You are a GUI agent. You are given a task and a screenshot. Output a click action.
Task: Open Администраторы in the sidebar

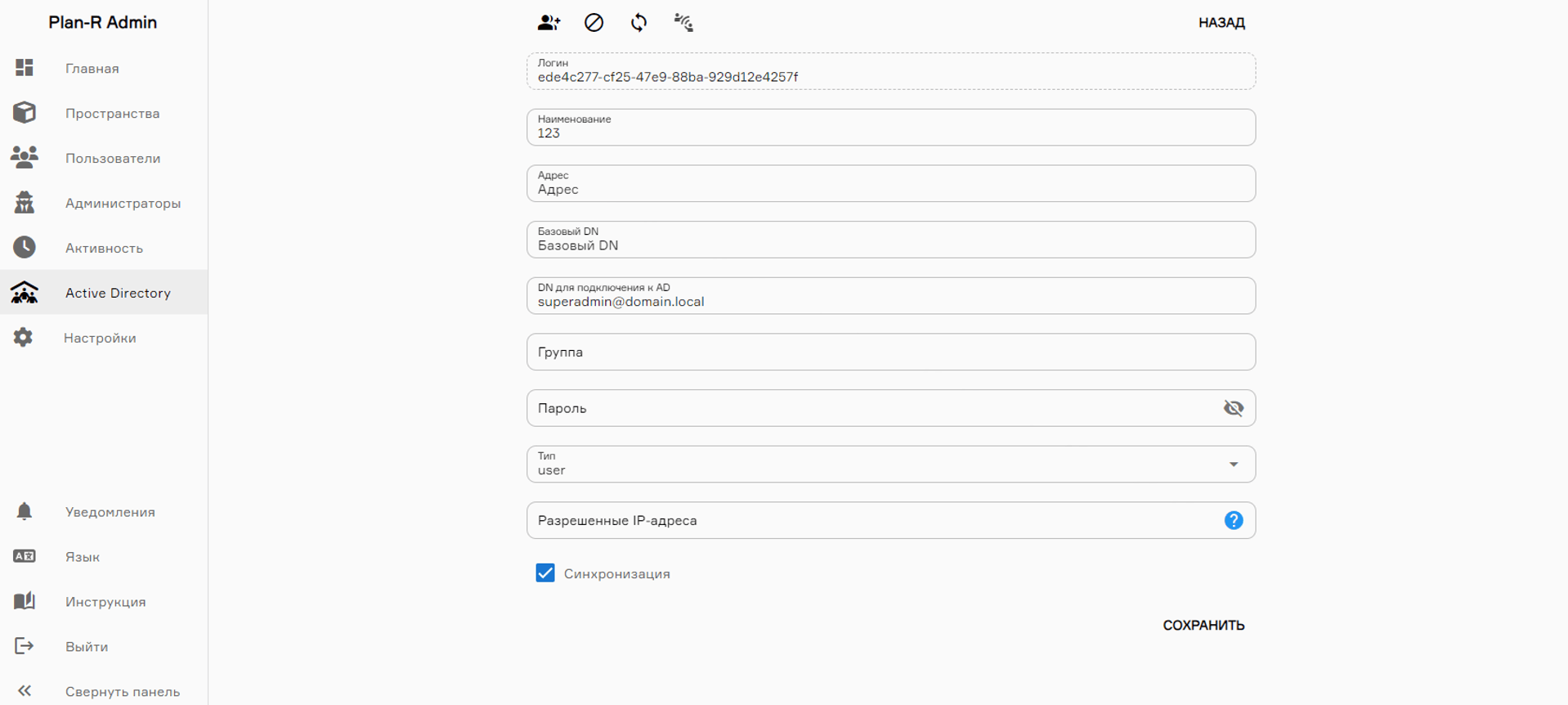point(123,204)
